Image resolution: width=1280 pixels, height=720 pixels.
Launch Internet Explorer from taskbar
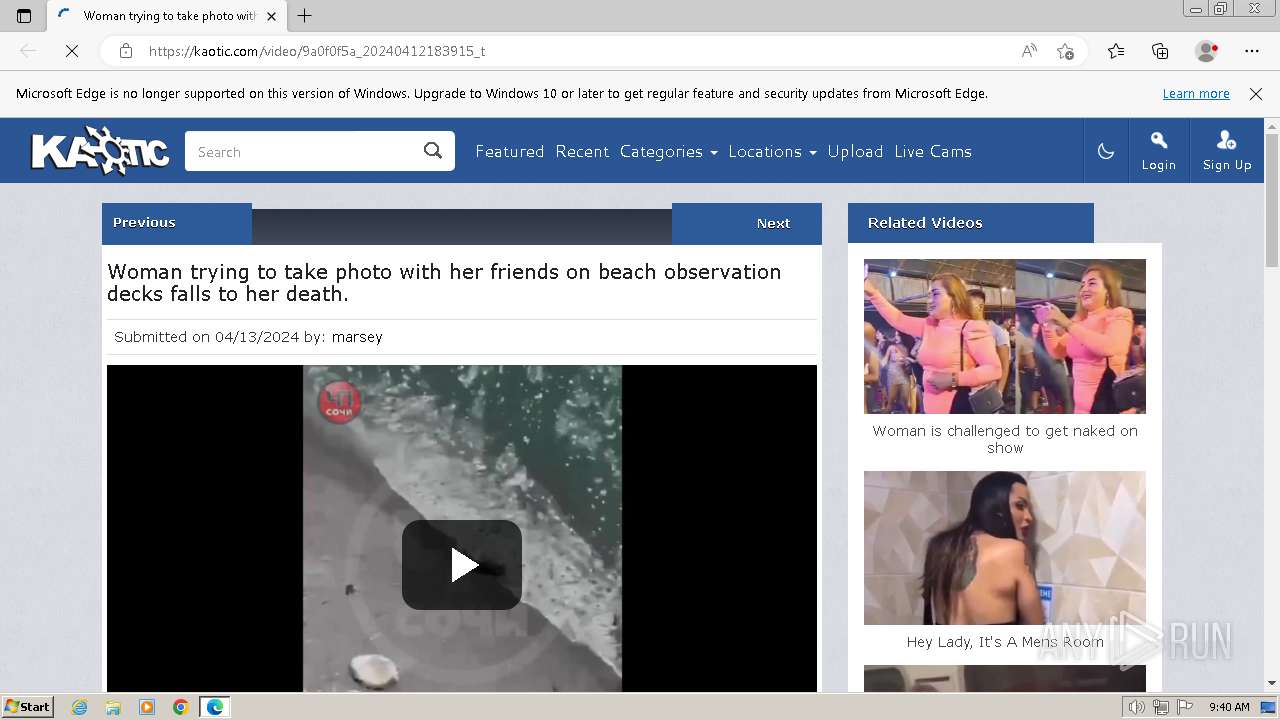(x=80, y=707)
